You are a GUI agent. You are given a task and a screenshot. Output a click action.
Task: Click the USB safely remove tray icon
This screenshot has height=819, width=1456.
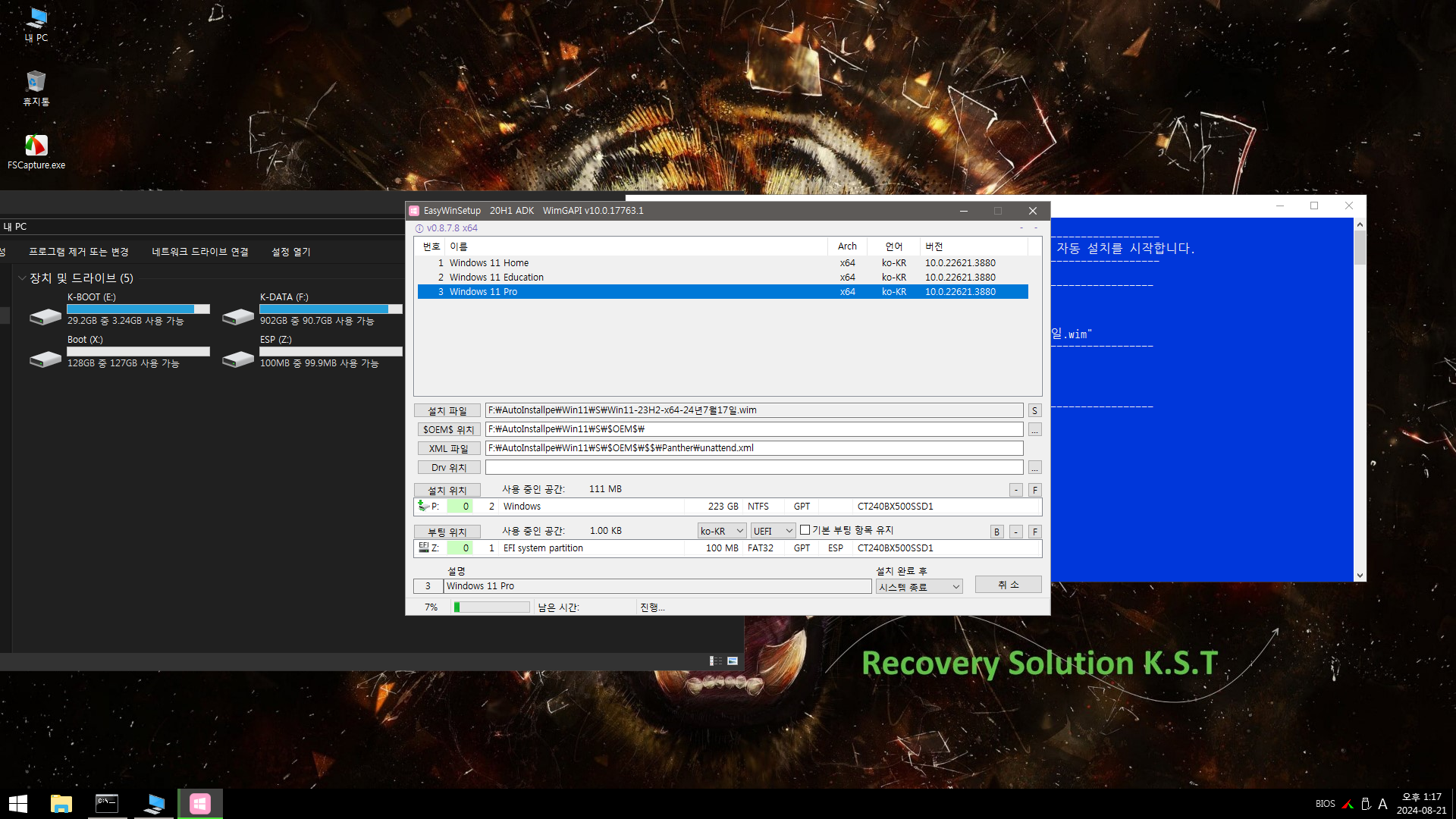tap(1366, 804)
